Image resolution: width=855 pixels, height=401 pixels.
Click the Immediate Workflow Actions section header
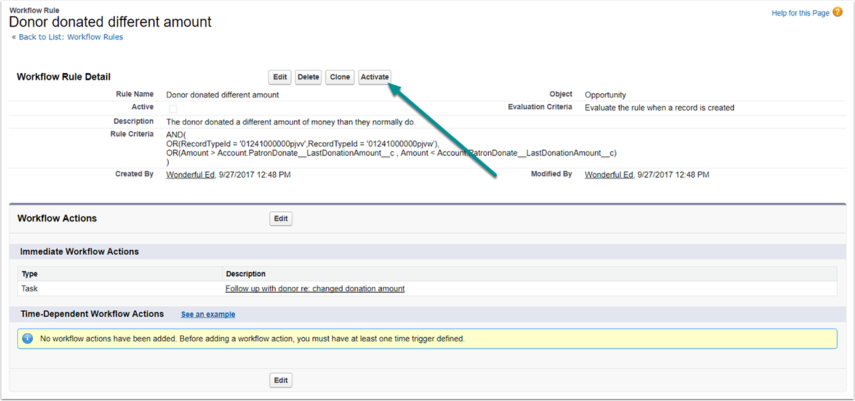[80, 252]
